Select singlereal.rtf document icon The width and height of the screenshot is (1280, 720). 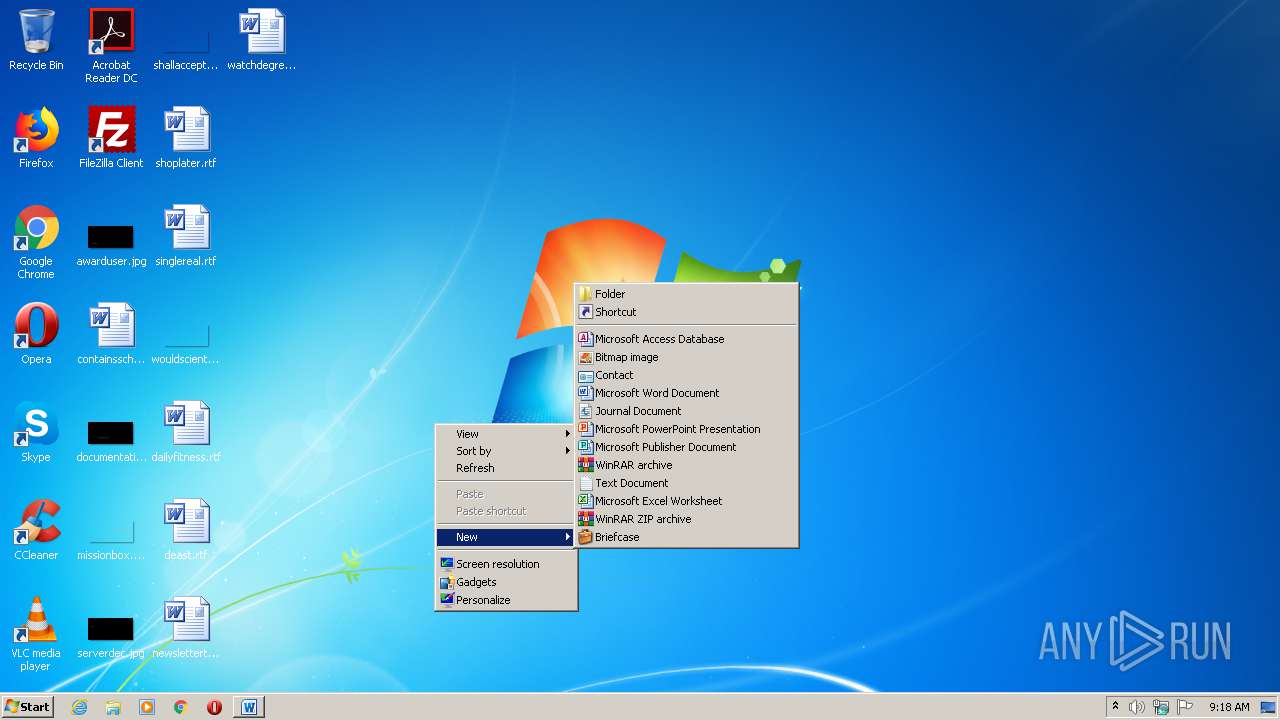[x=186, y=236]
